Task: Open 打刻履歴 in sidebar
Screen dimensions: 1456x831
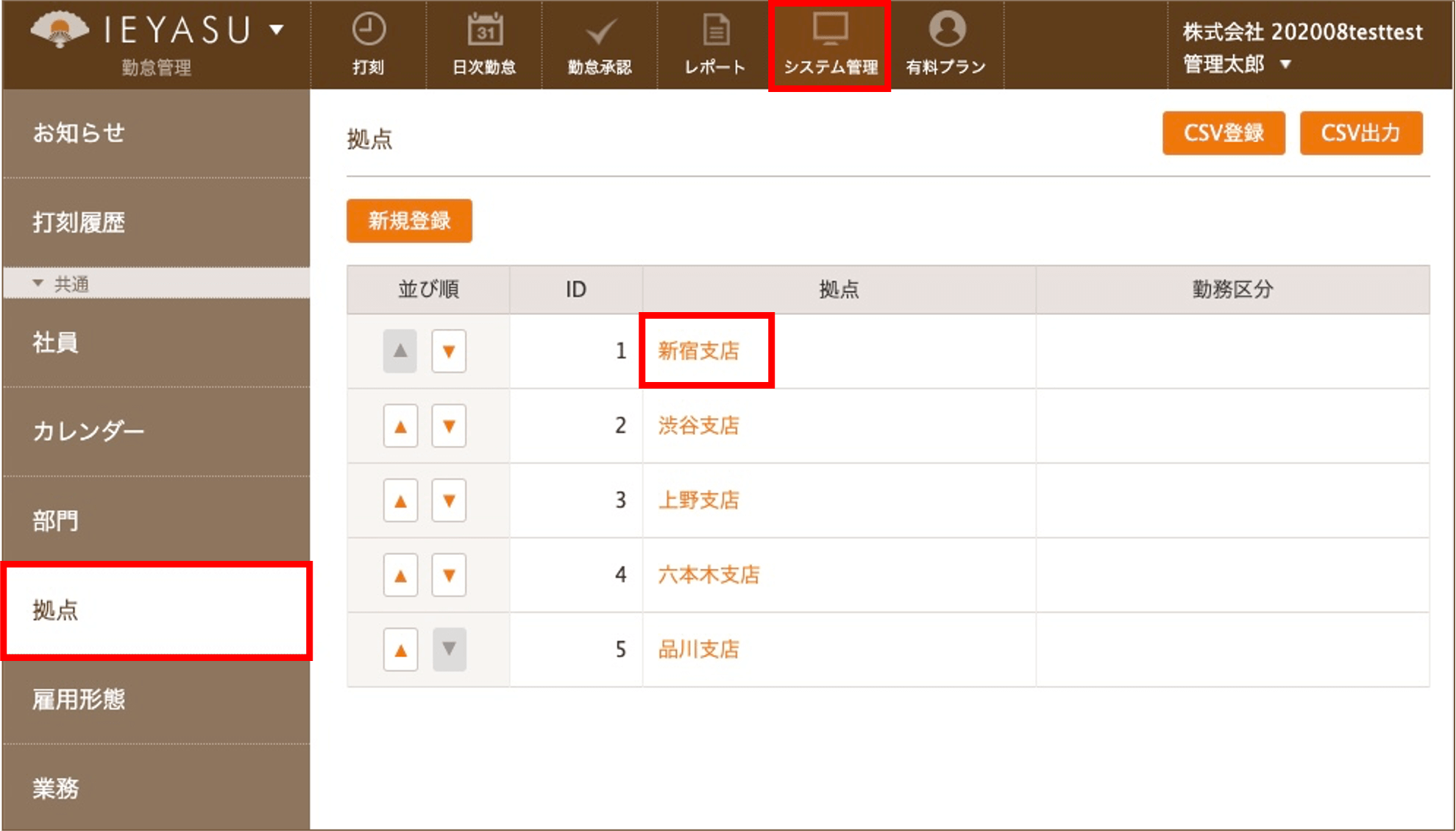Action: [x=156, y=222]
